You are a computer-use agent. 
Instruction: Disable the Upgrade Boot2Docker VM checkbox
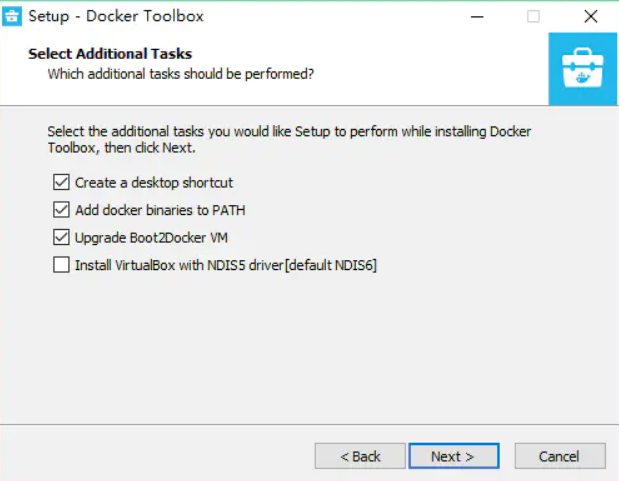[61, 238]
